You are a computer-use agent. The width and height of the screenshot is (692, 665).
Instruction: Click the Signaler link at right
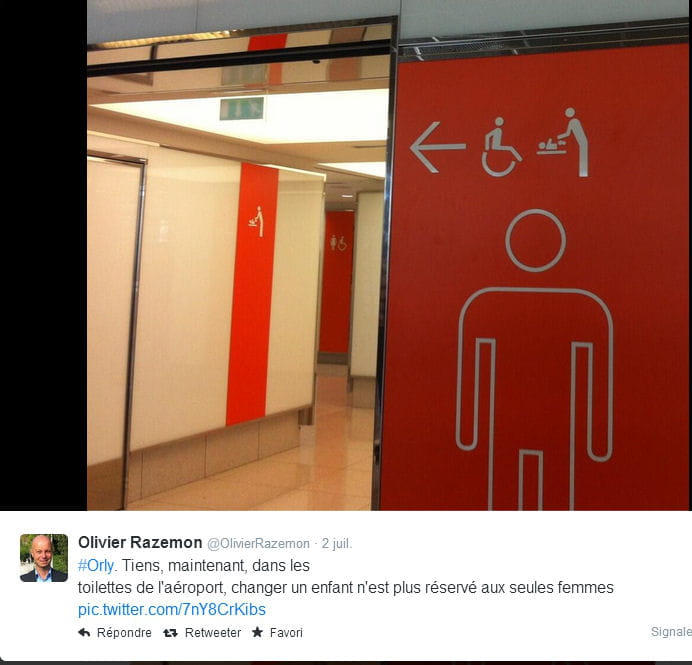(671, 632)
